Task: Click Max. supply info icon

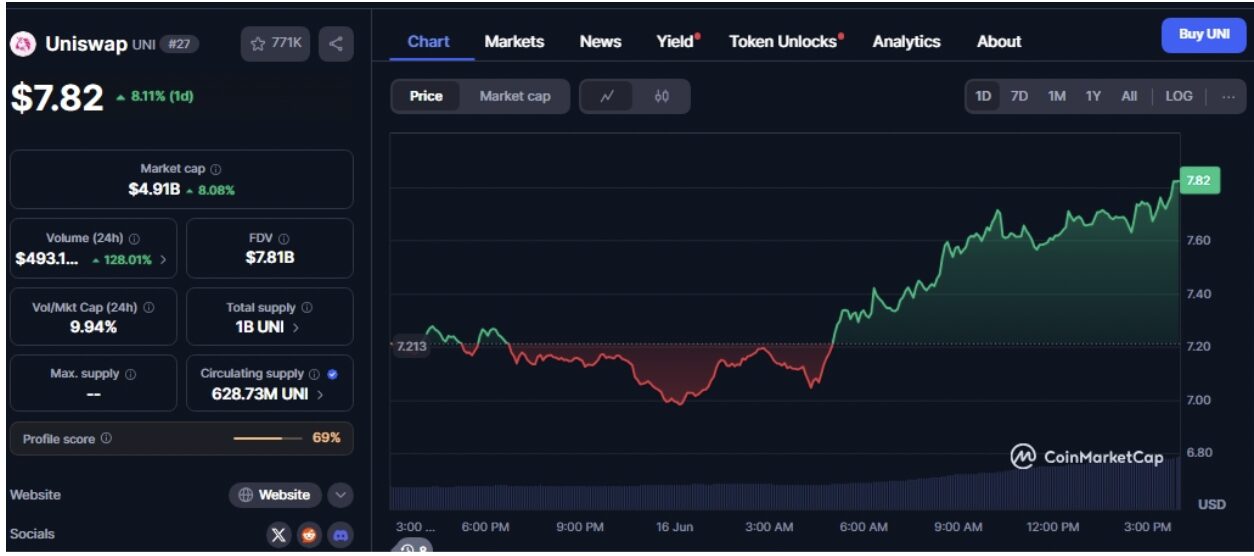Action: (x=131, y=374)
